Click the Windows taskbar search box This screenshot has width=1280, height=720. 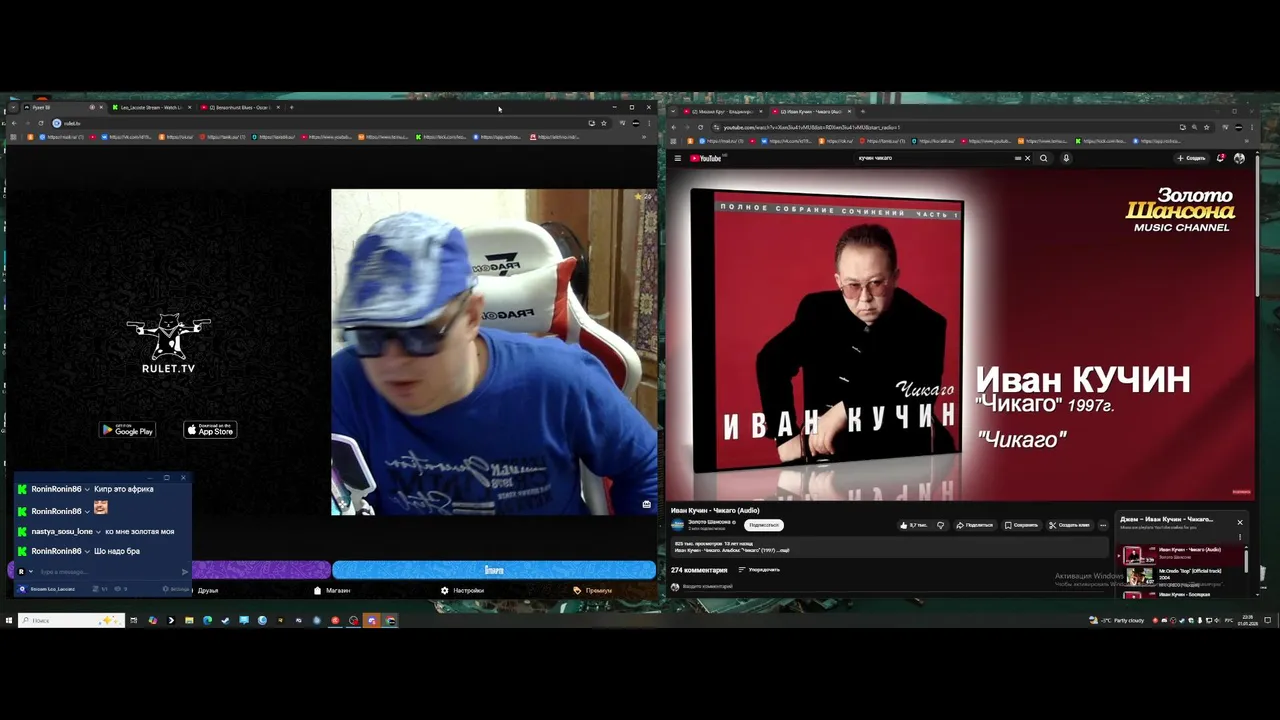pos(70,620)
